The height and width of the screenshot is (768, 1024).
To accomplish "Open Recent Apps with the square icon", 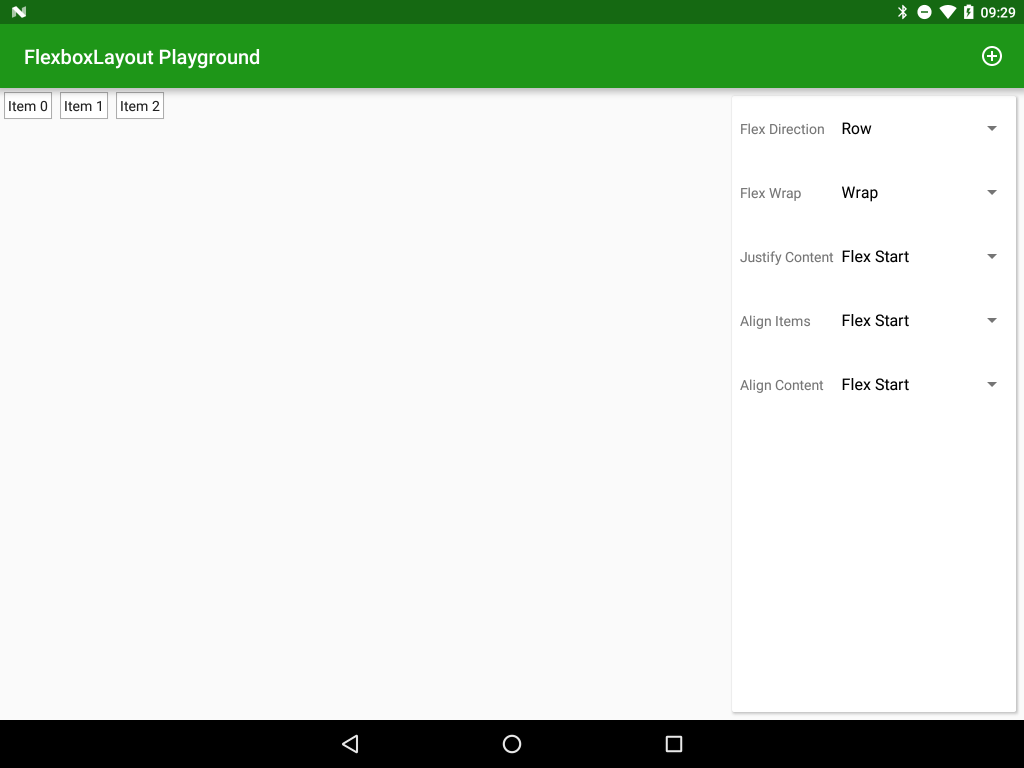I will point(673,744).
